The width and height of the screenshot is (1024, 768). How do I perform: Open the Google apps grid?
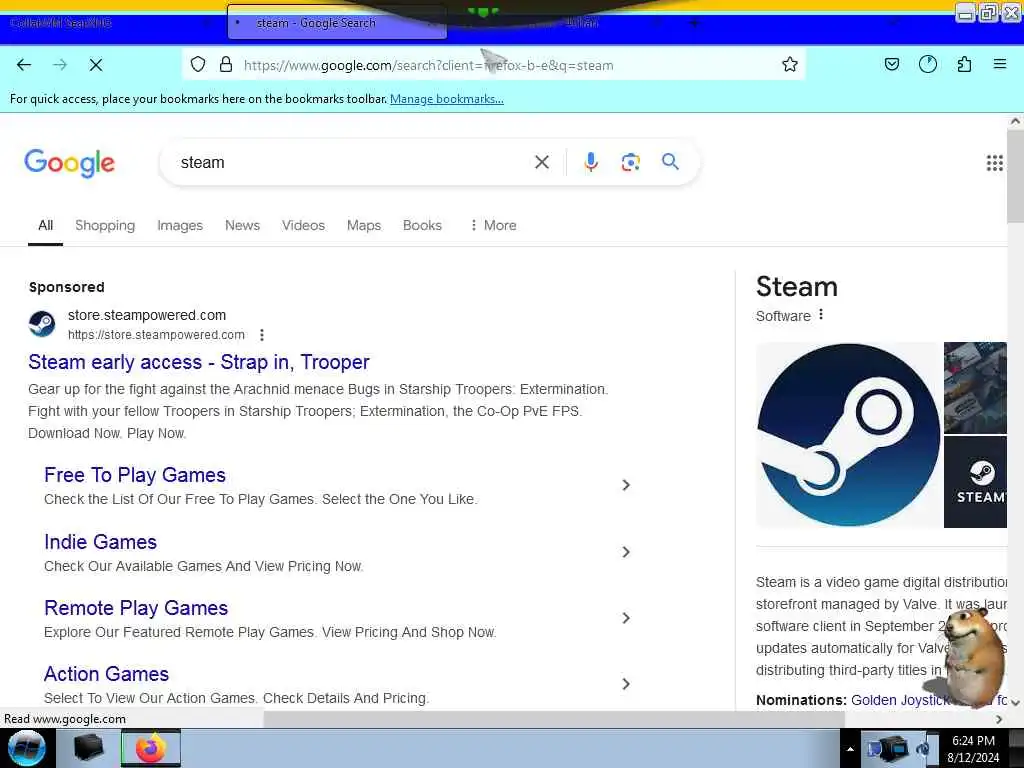[x=994, y=163]
